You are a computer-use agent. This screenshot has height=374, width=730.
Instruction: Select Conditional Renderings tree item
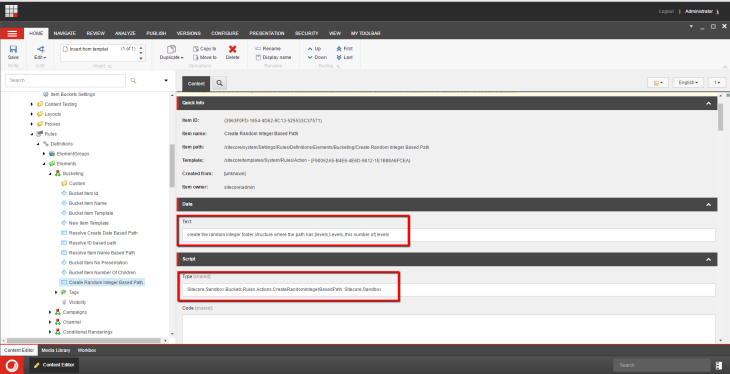click(x=83, y=332)
